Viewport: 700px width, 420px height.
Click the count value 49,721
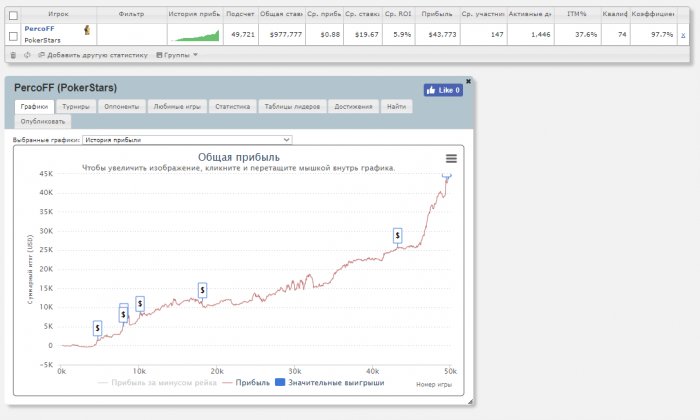(x=243, y=34)
